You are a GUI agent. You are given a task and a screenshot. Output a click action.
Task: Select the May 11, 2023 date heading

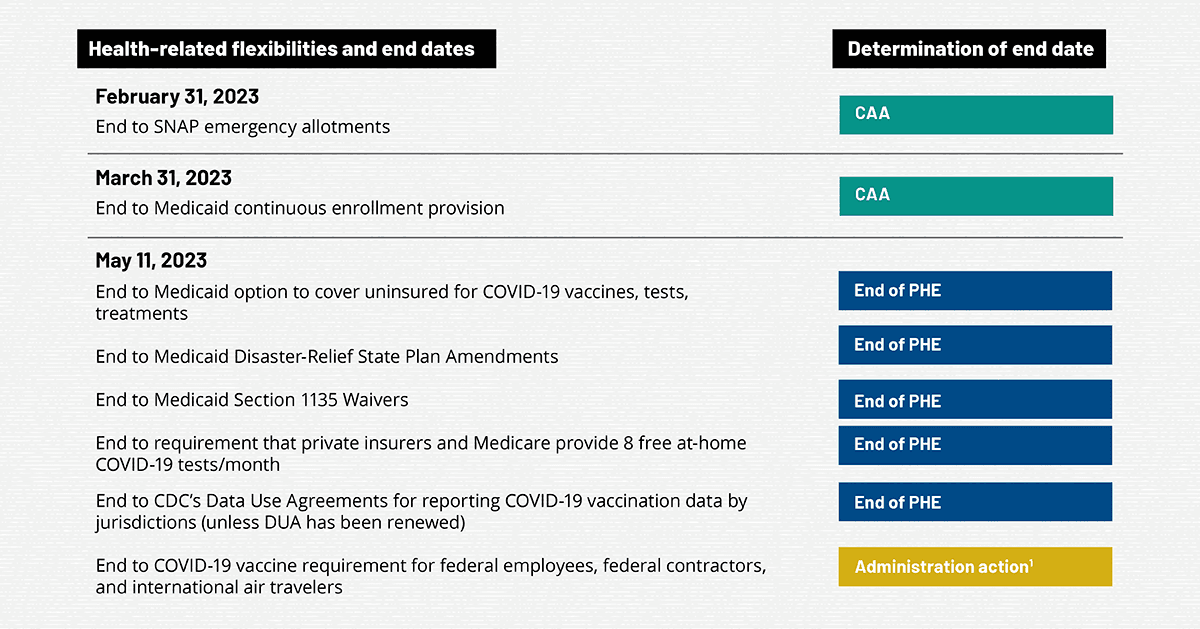pos(151,260)
